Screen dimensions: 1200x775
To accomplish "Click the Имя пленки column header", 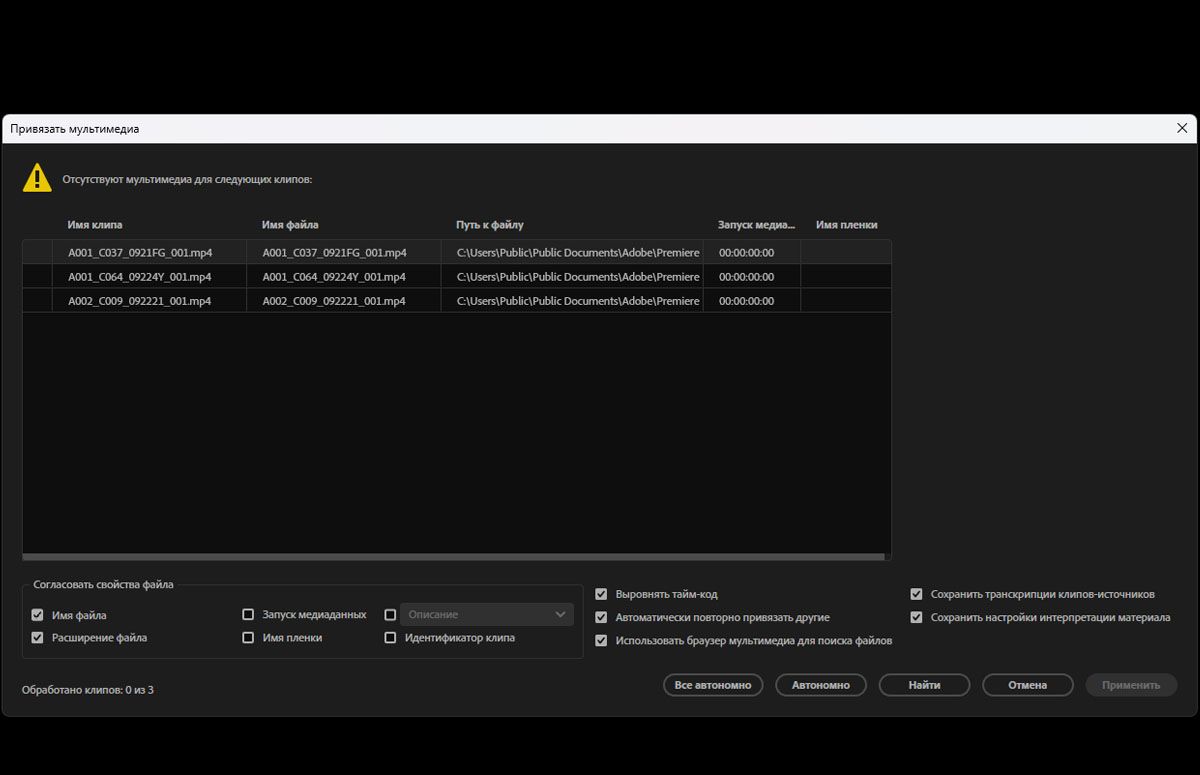I will click(846, 225).
